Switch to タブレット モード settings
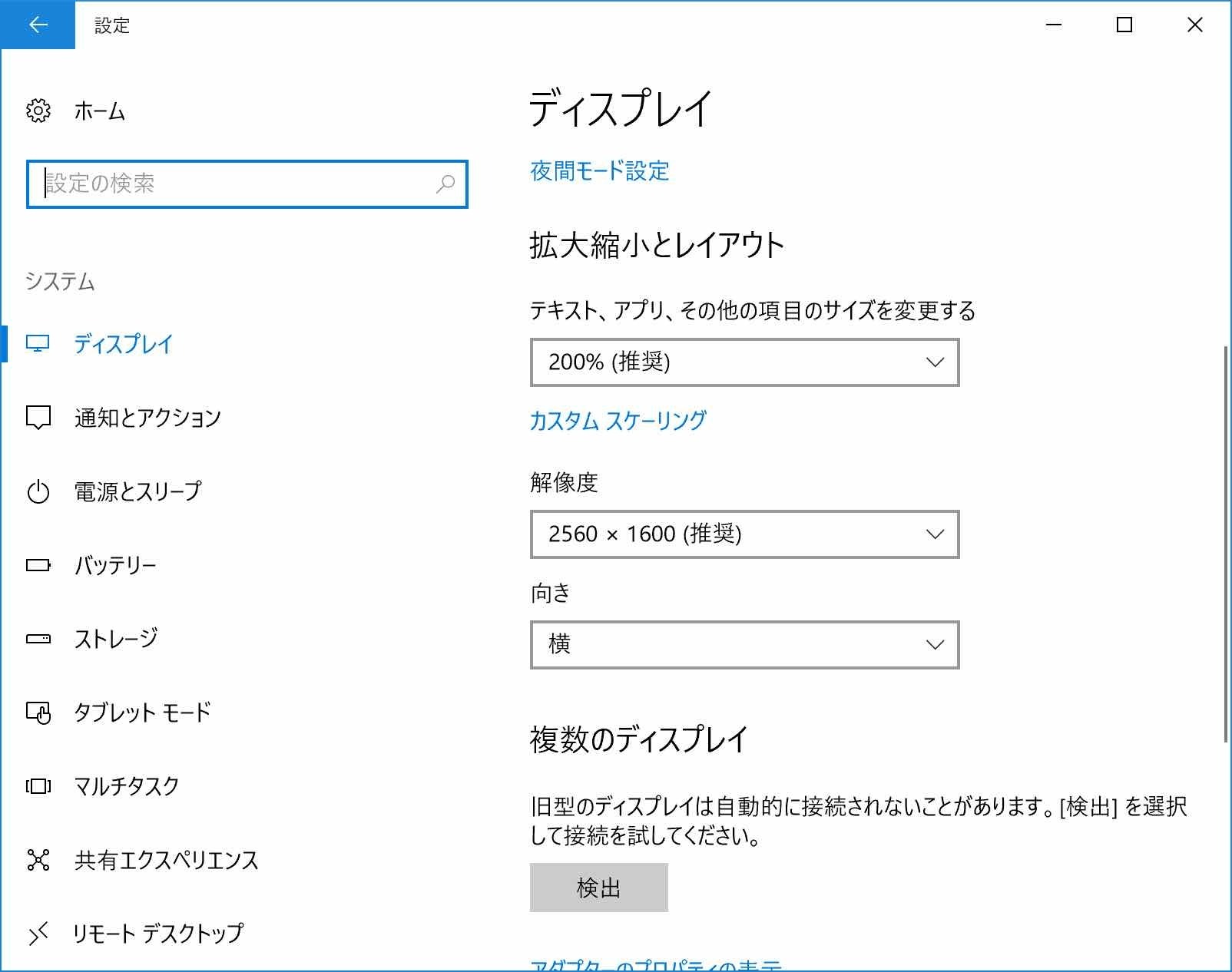 [142, 712]
